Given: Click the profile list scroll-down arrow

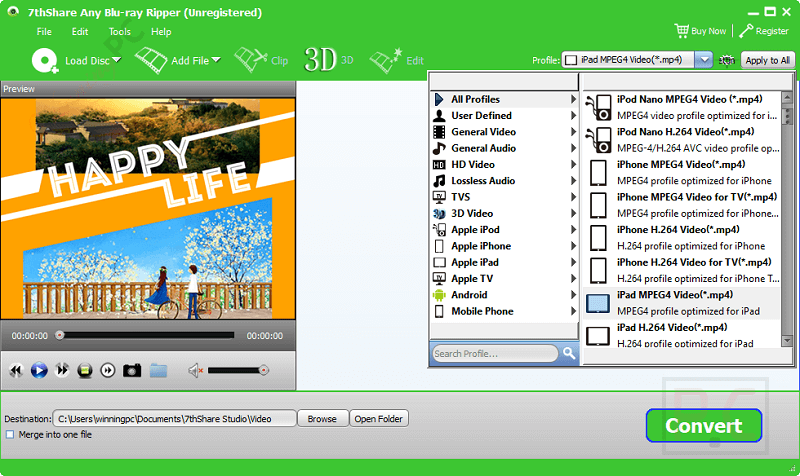Looking at the screenshot, I should coord(787,340).
